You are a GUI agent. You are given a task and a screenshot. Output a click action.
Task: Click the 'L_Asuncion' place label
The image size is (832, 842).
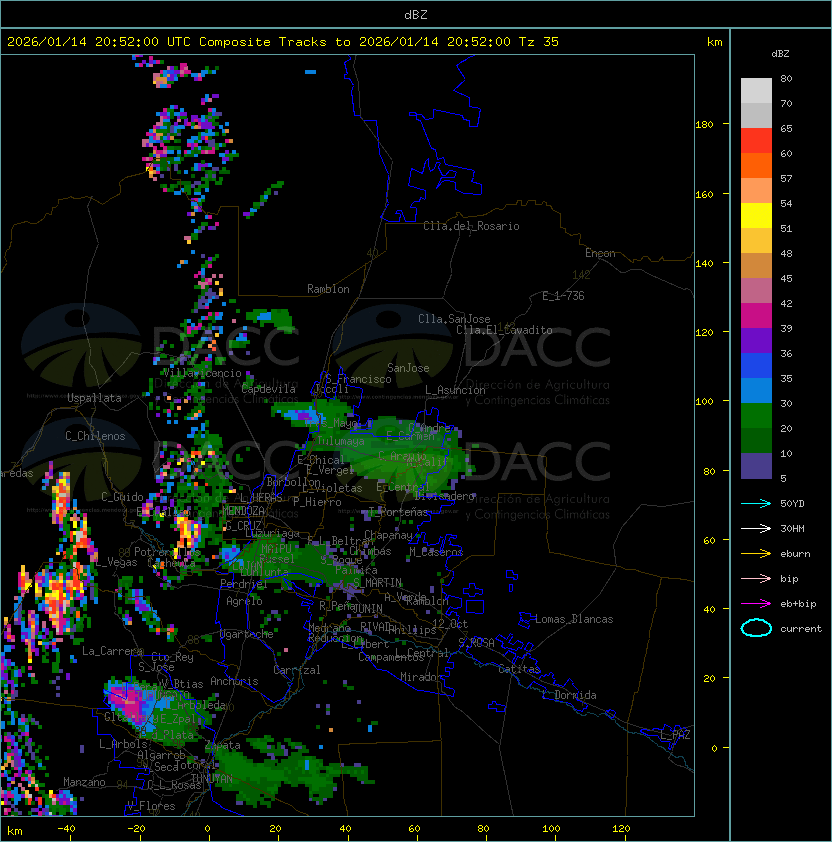click(455, 390)
